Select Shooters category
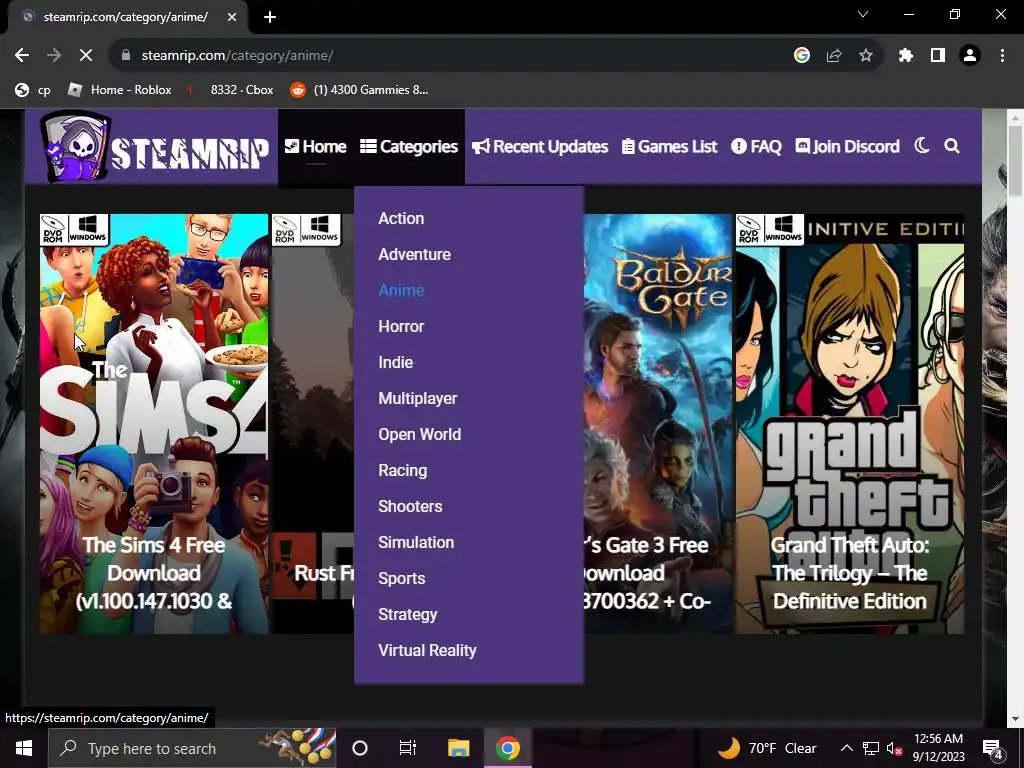 (410, 506)
